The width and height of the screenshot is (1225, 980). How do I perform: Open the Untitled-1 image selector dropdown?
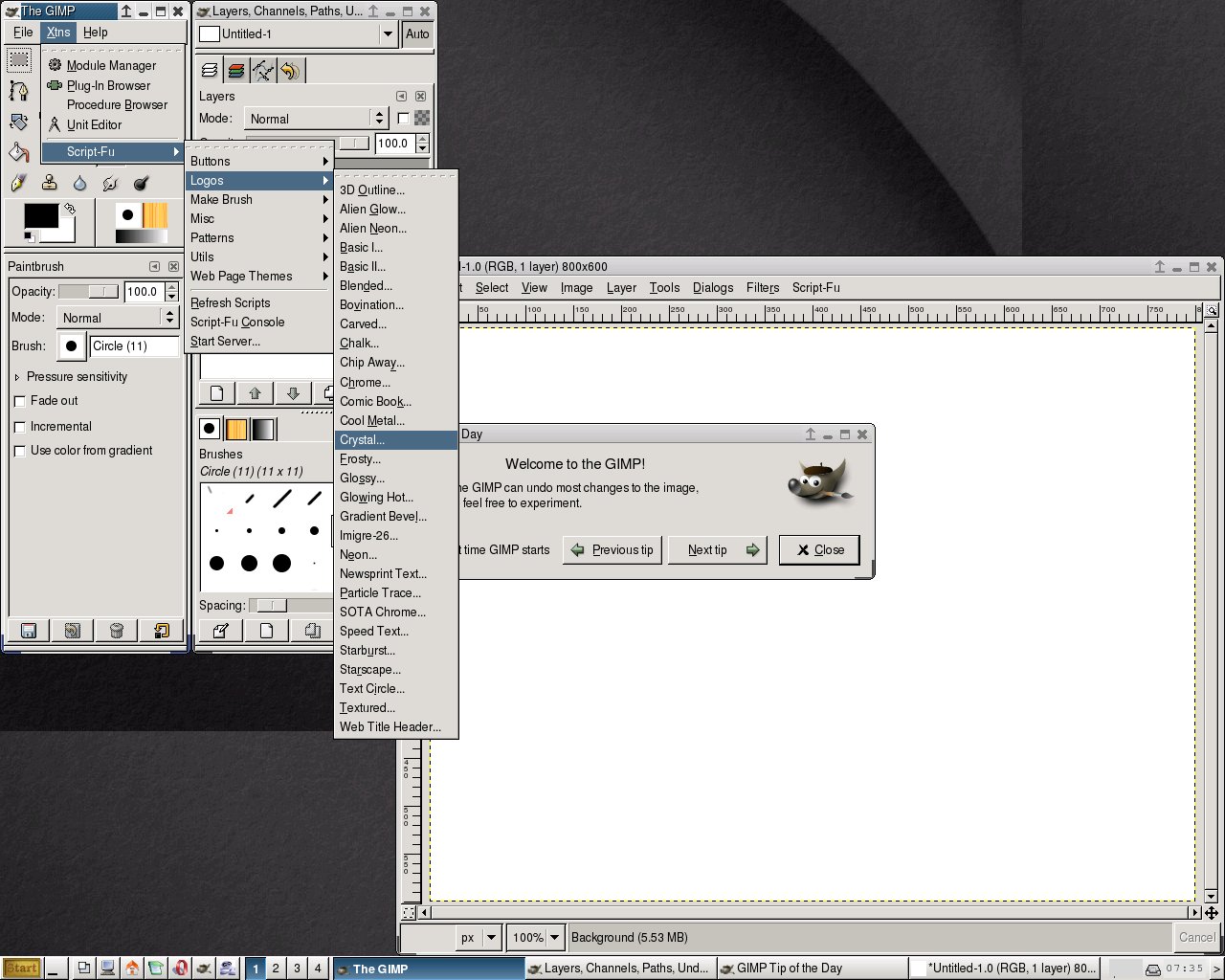pyautogui.click(x=297, y=34)
